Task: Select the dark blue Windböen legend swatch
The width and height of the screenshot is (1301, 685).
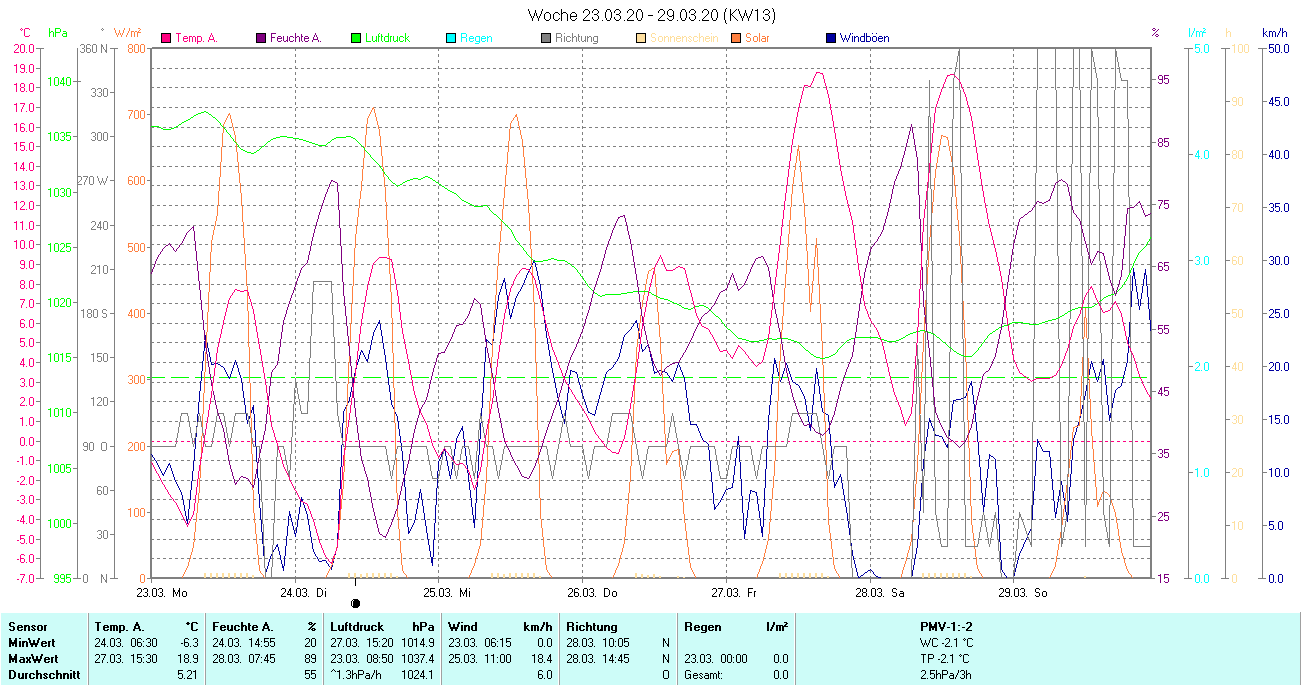Action: pyautogui.click(x=830, y=38)
